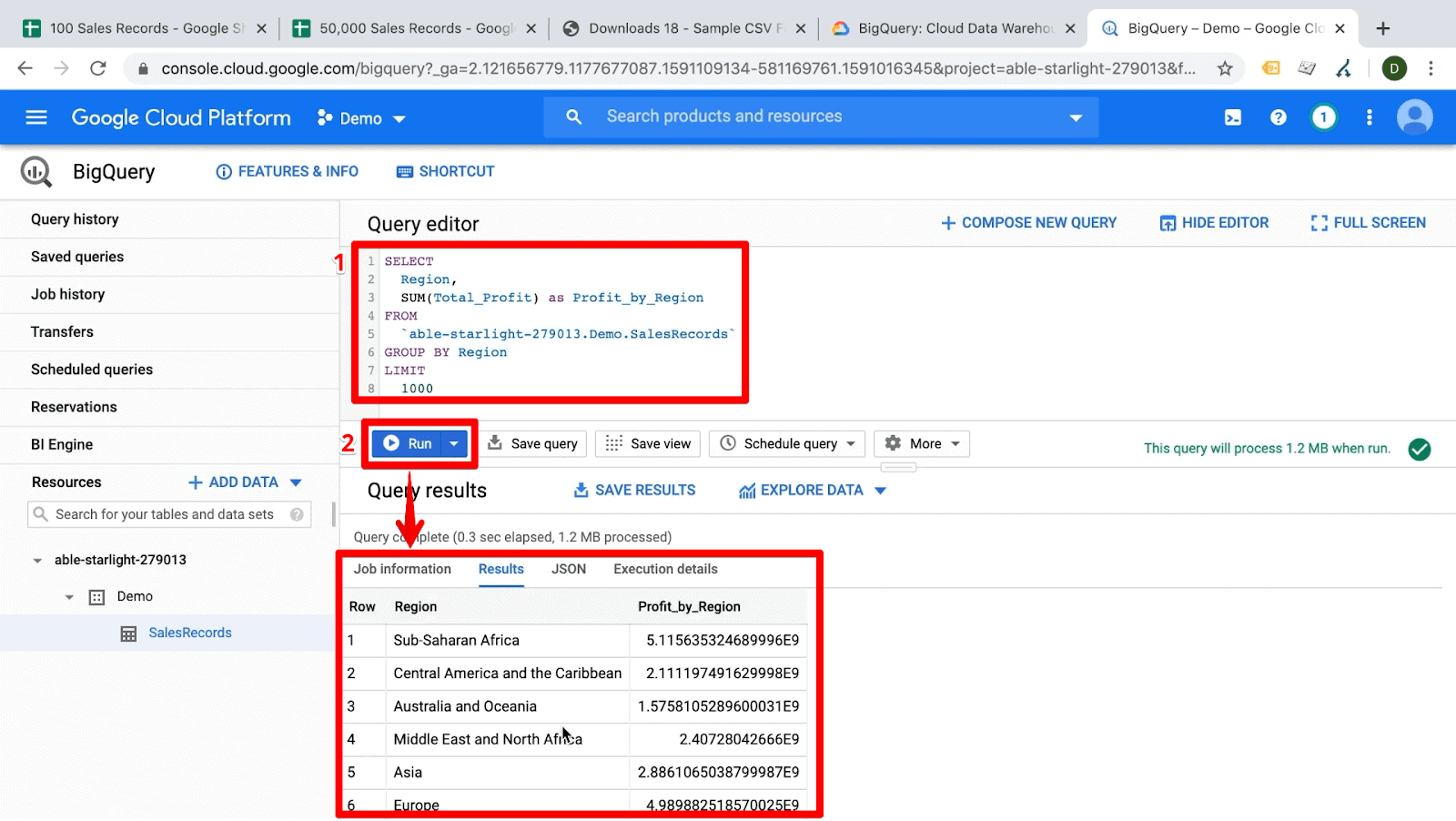Image resolution: width=1456 pixels, height=821 pixels.
Task: Expand the EXPLORE DATA dropdown
Action: tap(879, 490)
